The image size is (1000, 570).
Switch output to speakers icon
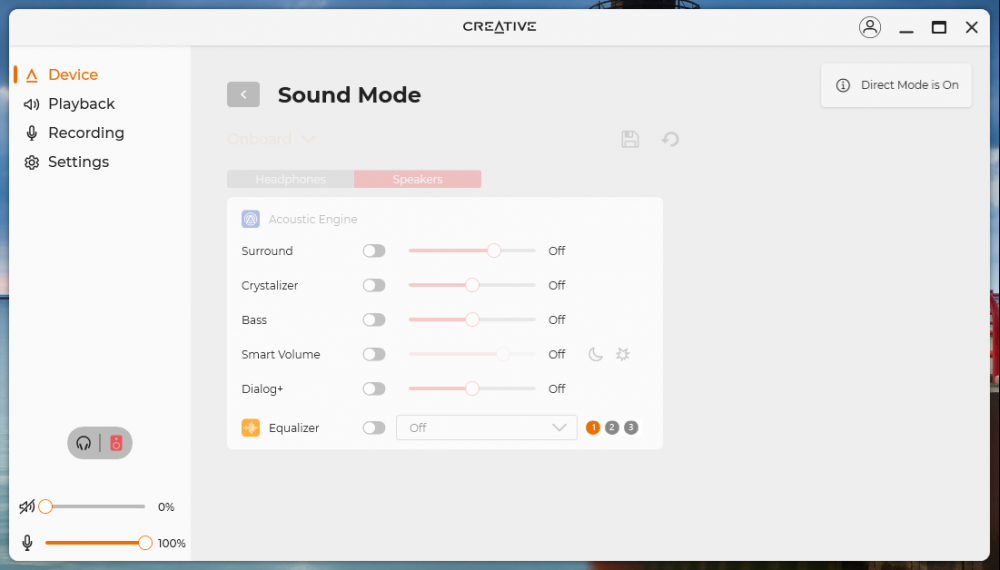coord(116,443)
